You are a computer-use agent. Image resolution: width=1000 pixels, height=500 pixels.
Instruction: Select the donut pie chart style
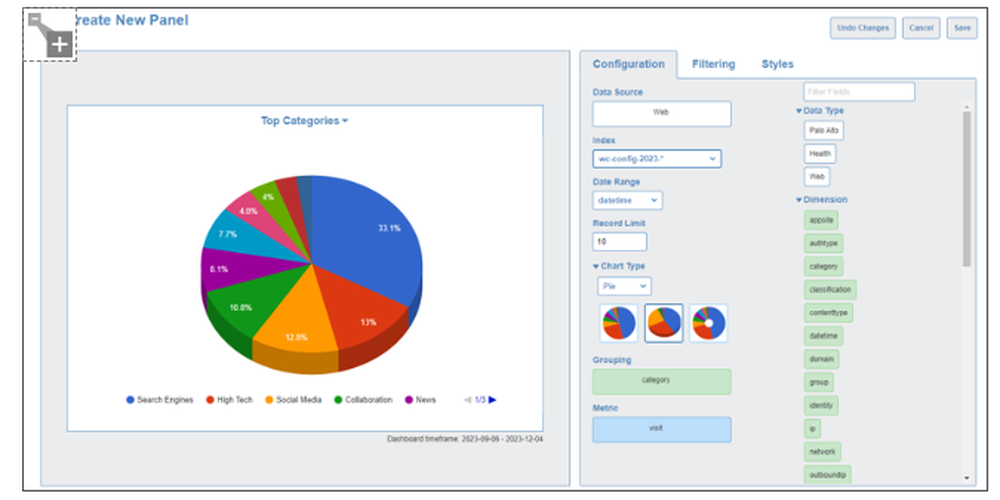pyautogui.click(x=708, y=323)
